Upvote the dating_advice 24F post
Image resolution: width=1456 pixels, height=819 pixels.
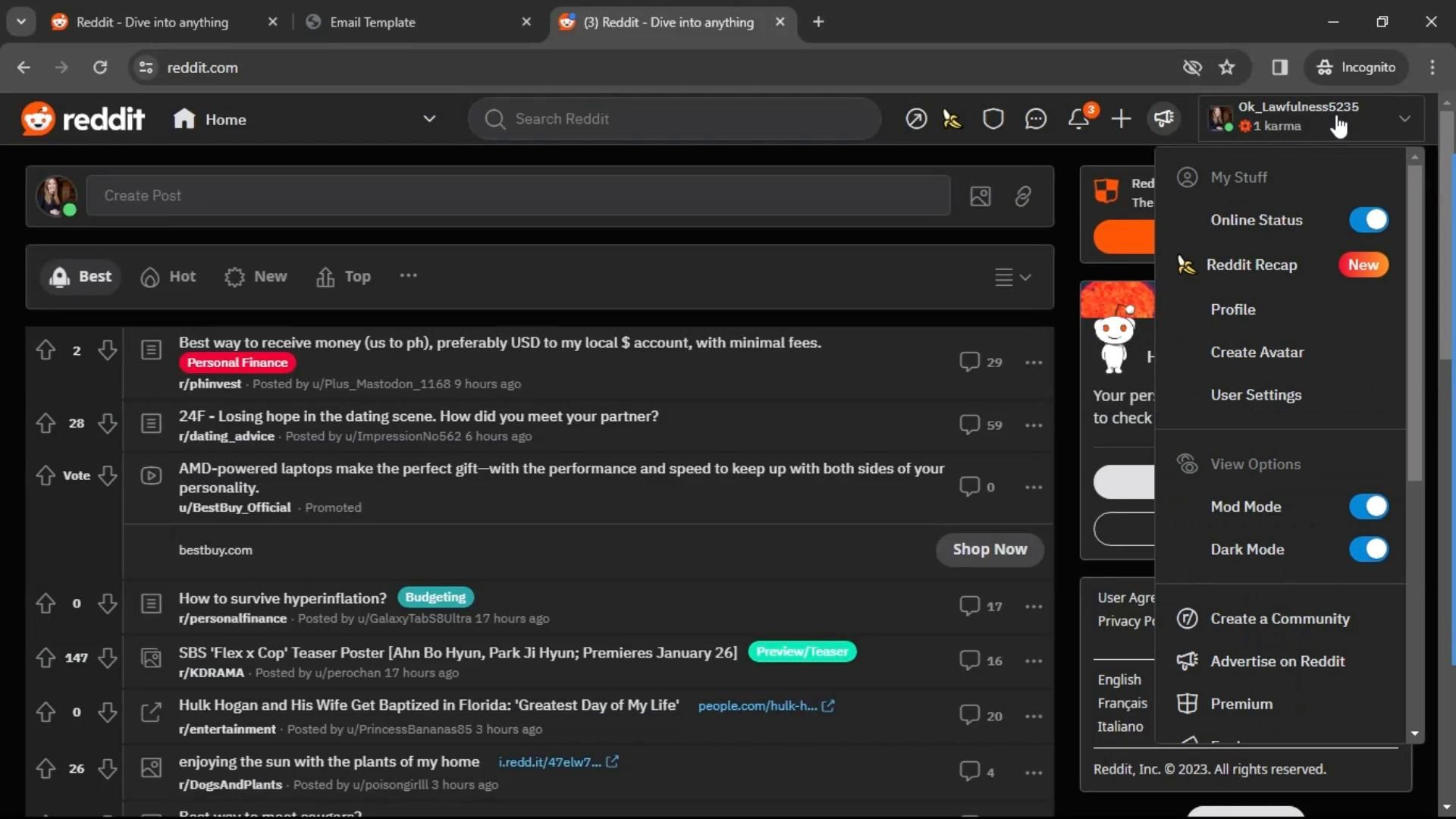(45, 423)
